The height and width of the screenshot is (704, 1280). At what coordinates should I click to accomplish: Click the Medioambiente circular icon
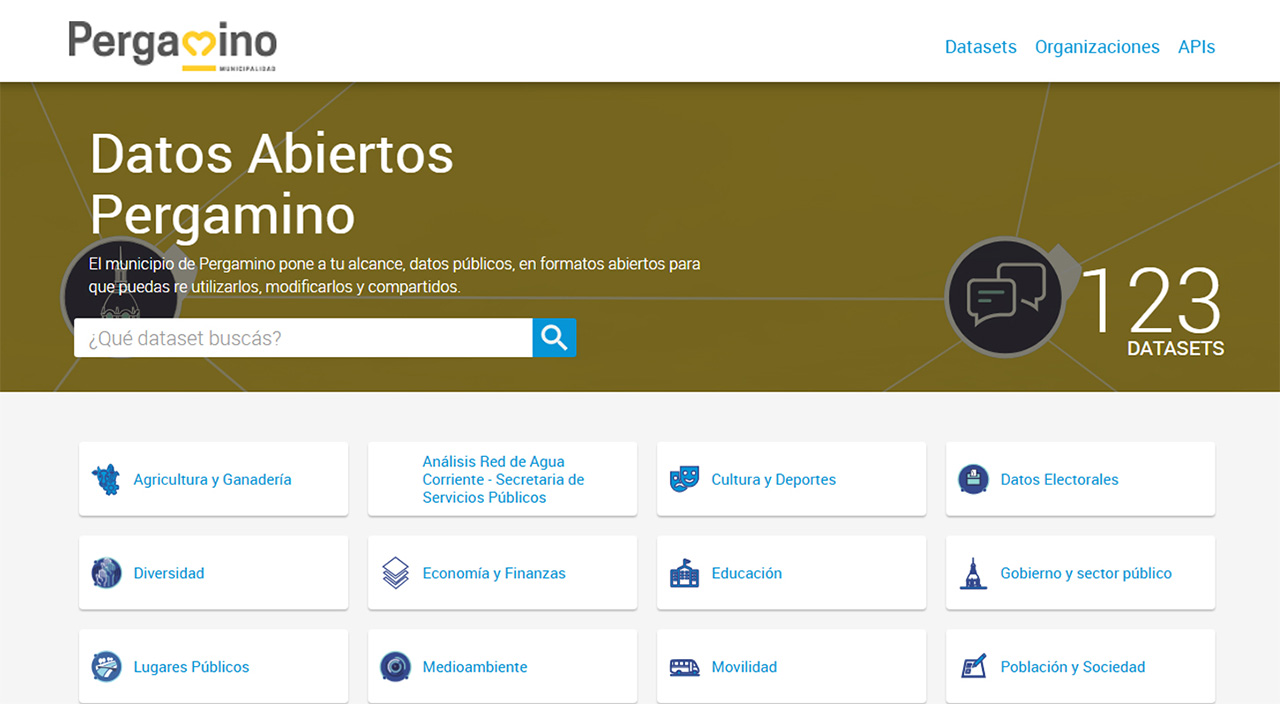click(396, 667)
